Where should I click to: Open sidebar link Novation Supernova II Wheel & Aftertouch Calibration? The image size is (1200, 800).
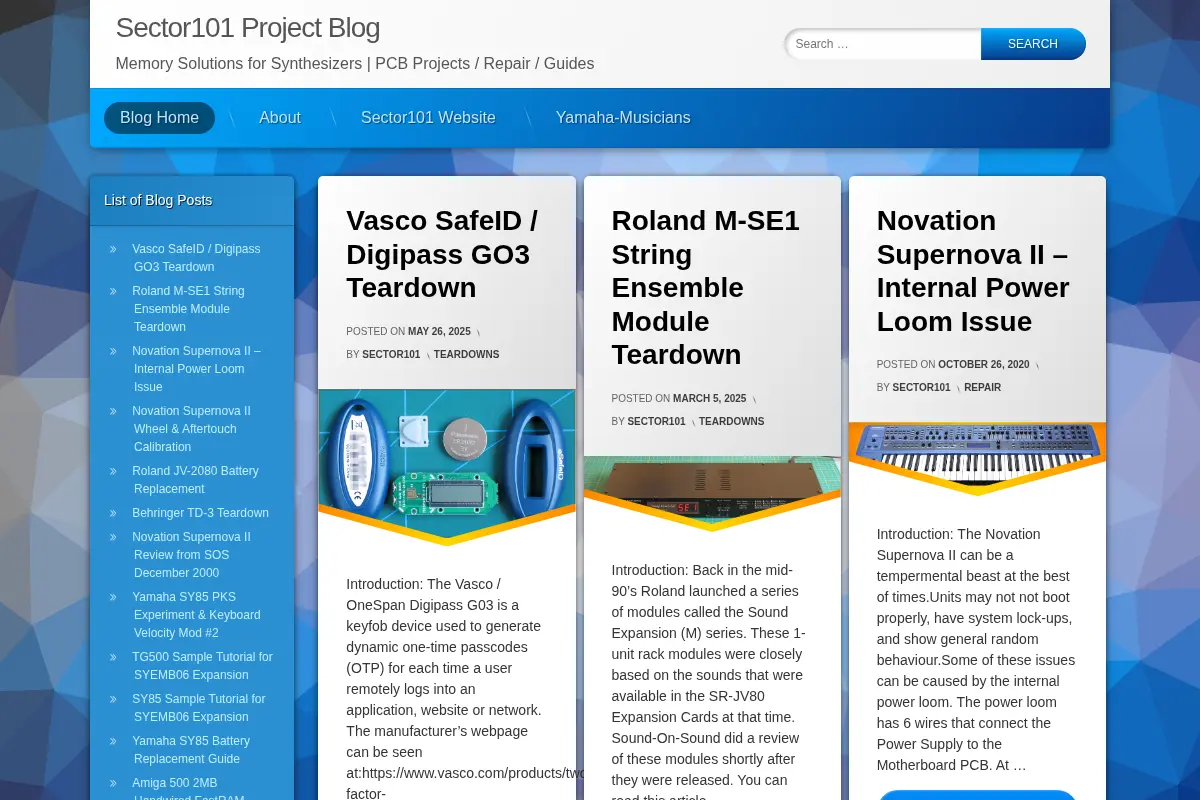click(191, 429)
